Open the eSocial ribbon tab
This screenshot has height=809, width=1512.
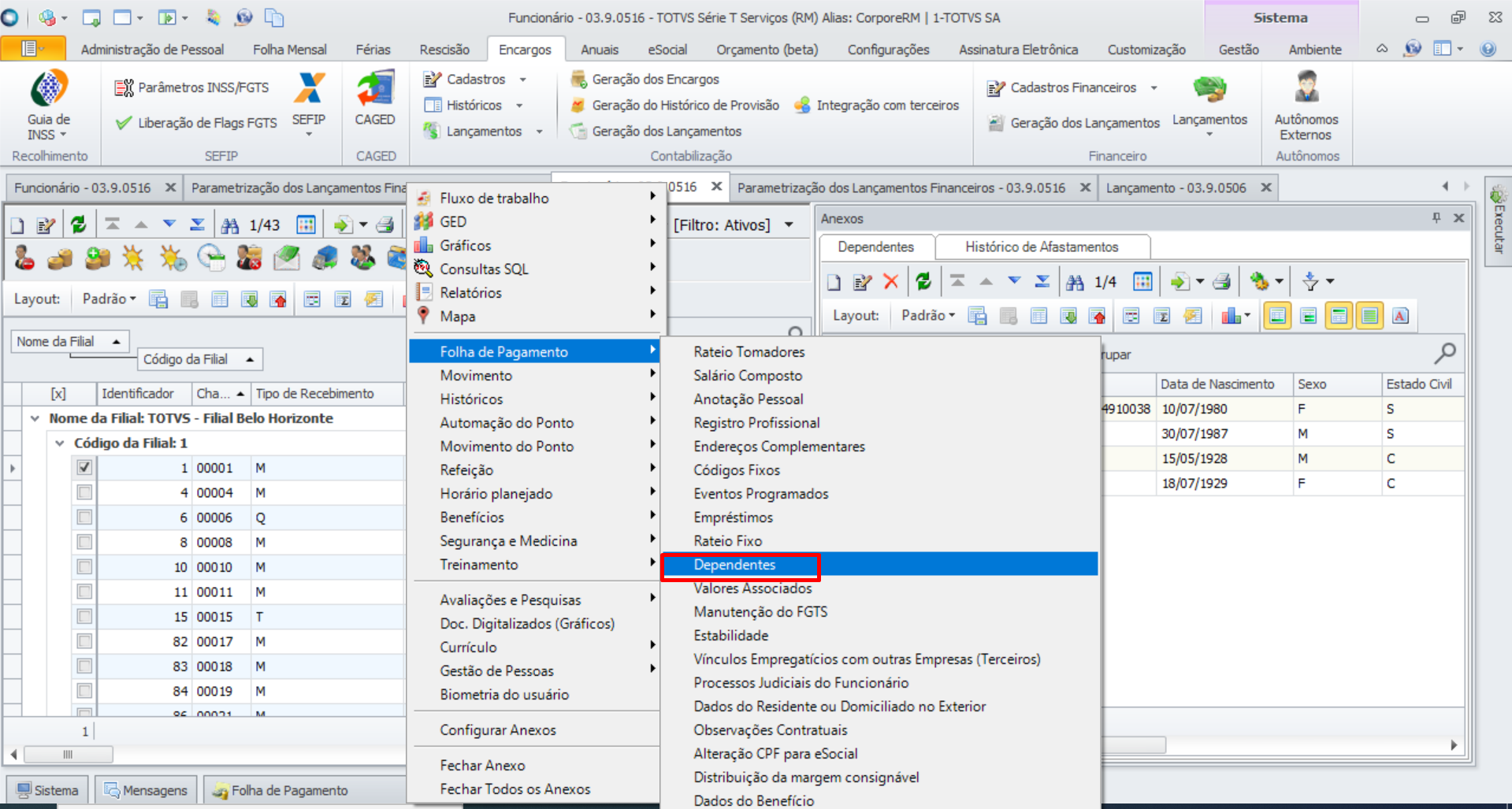667,50
